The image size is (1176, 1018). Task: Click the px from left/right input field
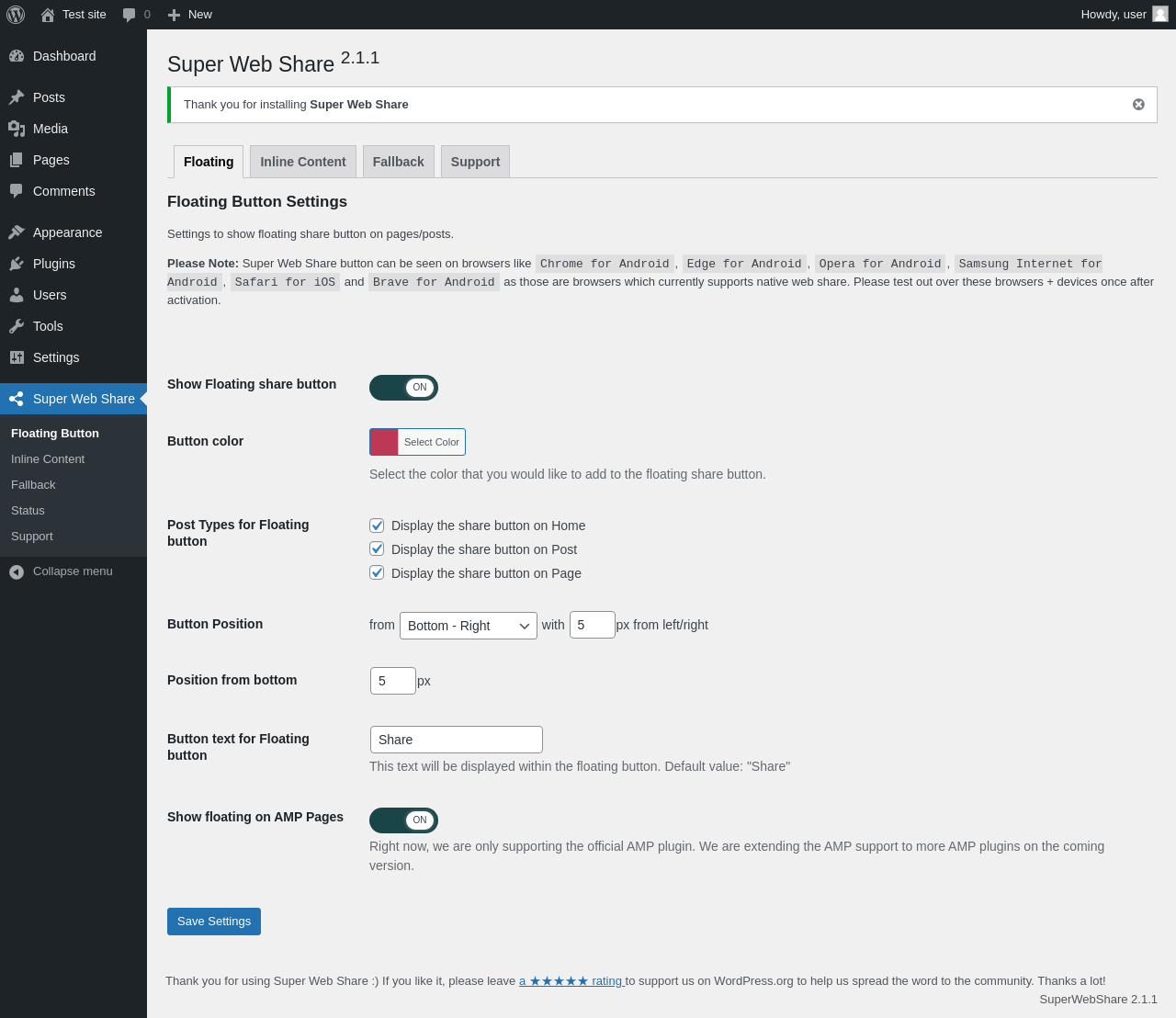point(593,625)
